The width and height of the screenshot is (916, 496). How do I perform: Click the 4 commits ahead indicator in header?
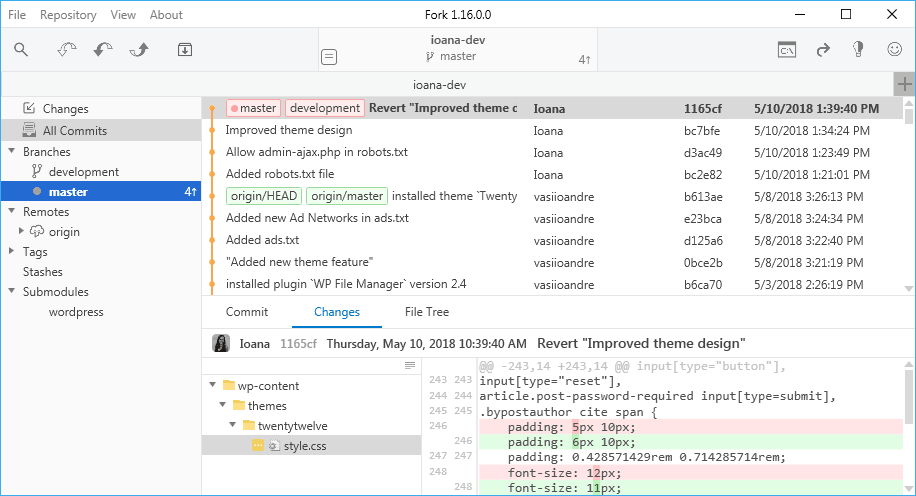(584, 60)
